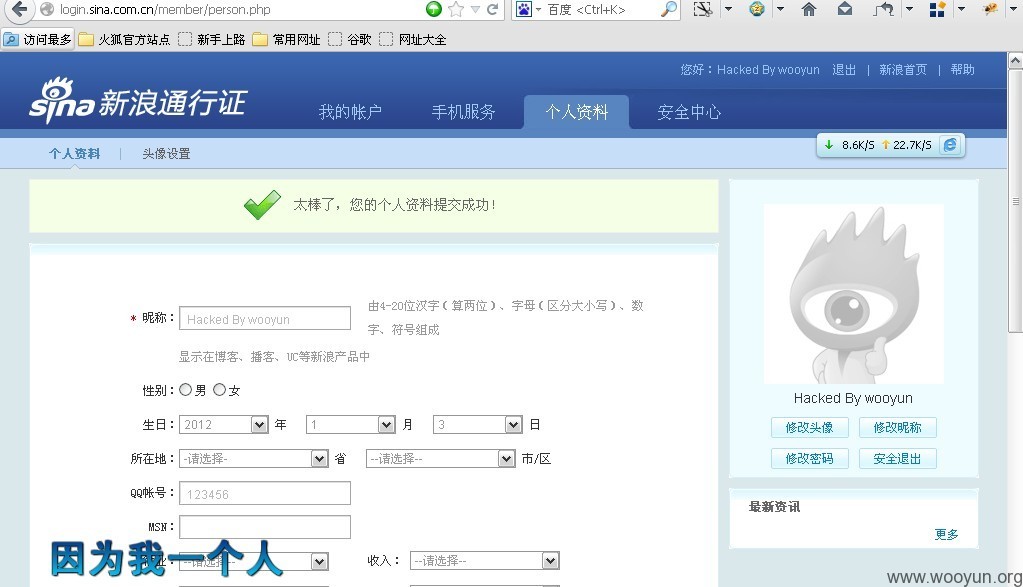
Task: Open the 新手上路 bookmark
Action: [x=211, y=39]
